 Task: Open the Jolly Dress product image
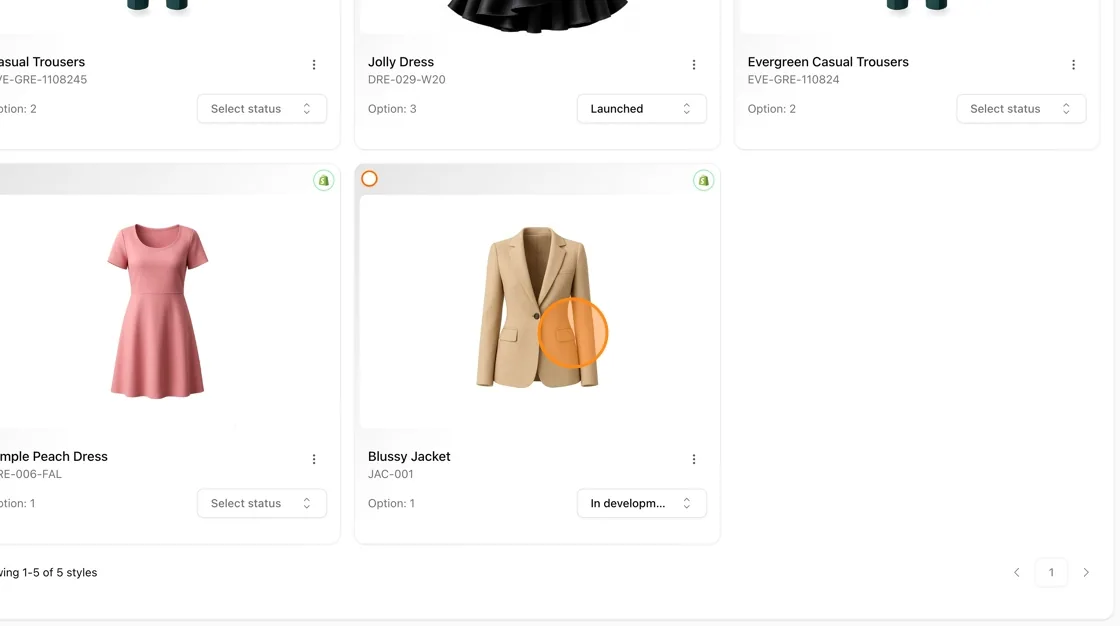pyautogui.click(x=537, y=16)
